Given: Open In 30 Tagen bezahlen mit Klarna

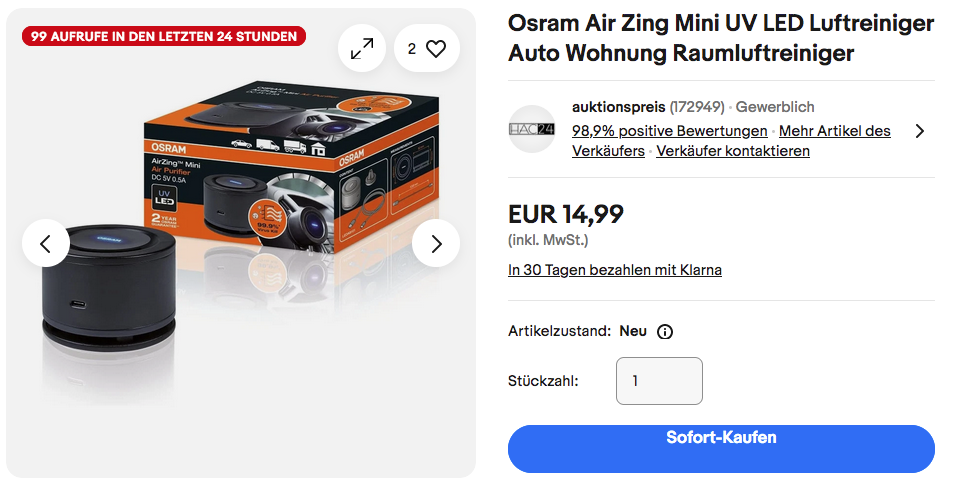Looking at the screenshot, I should (615, 269).
